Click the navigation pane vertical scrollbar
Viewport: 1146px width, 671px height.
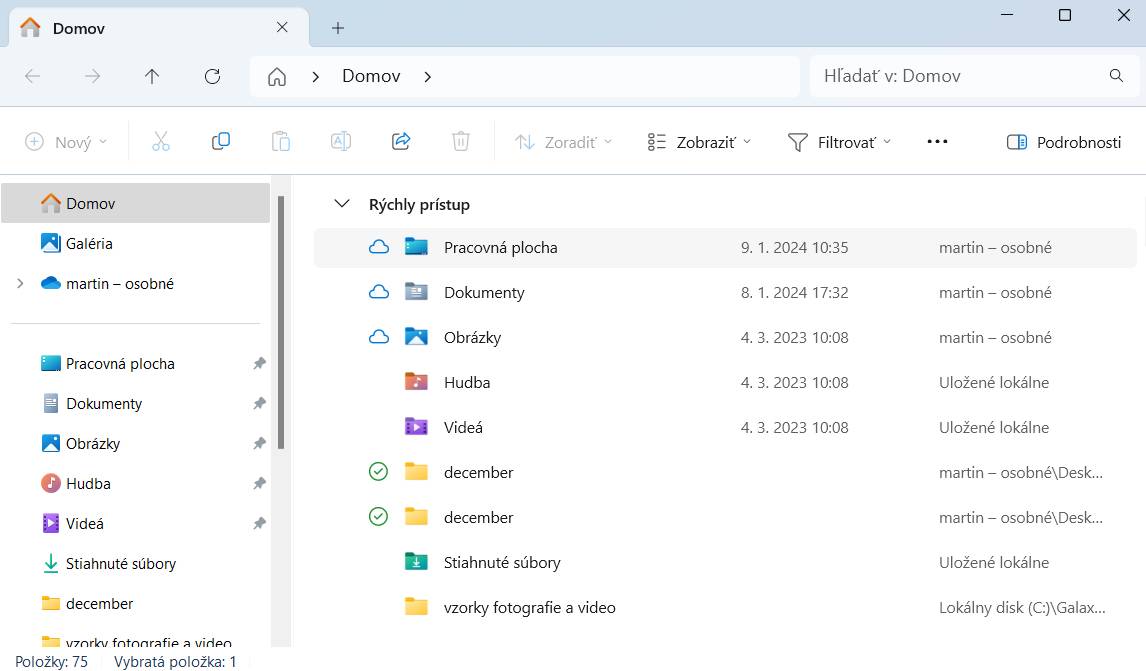click(x=281, y=322)
